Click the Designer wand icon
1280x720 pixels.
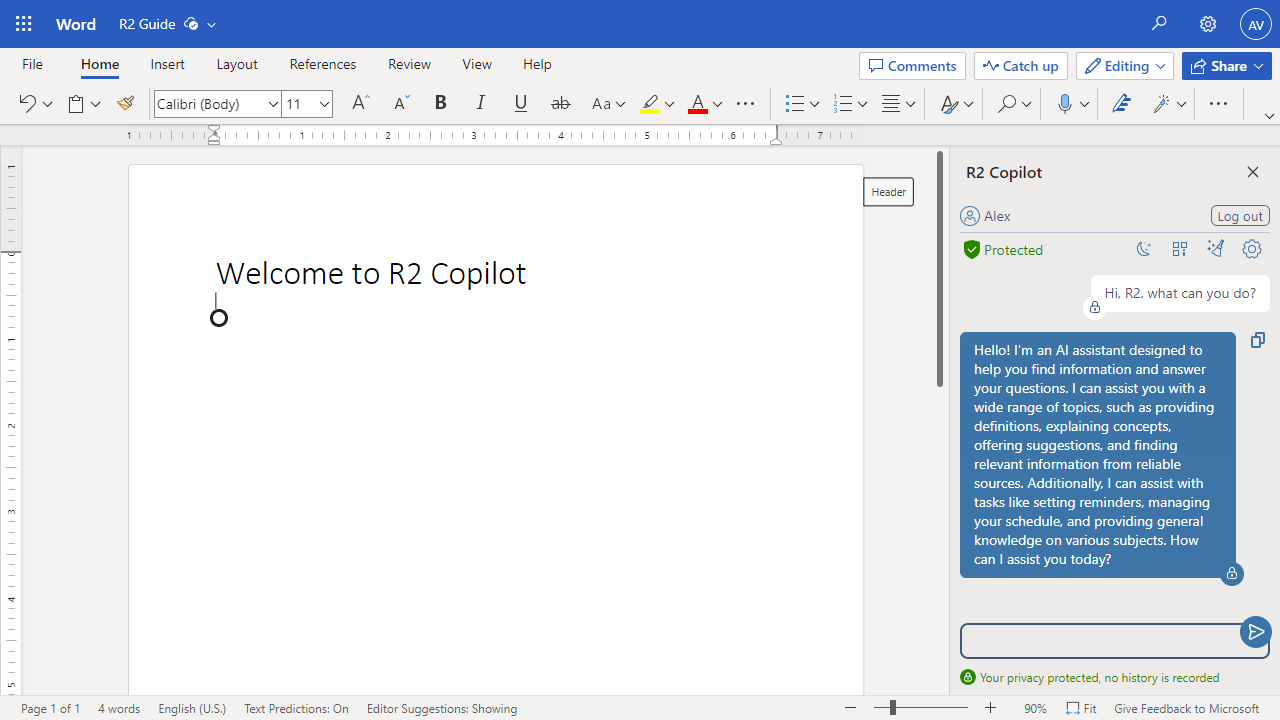point(1162,104)
